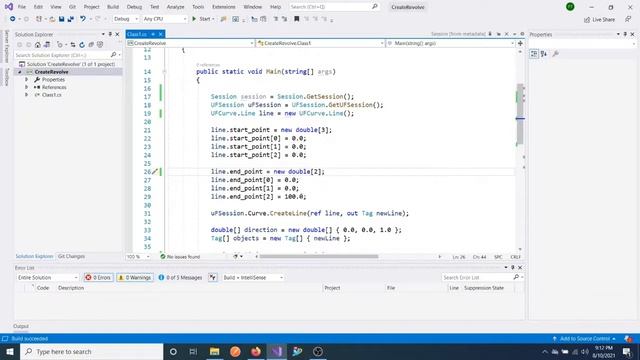Toggle the 0 Errors filter
The height and width of the screenshot is (360, 640).
click(98, 278)
